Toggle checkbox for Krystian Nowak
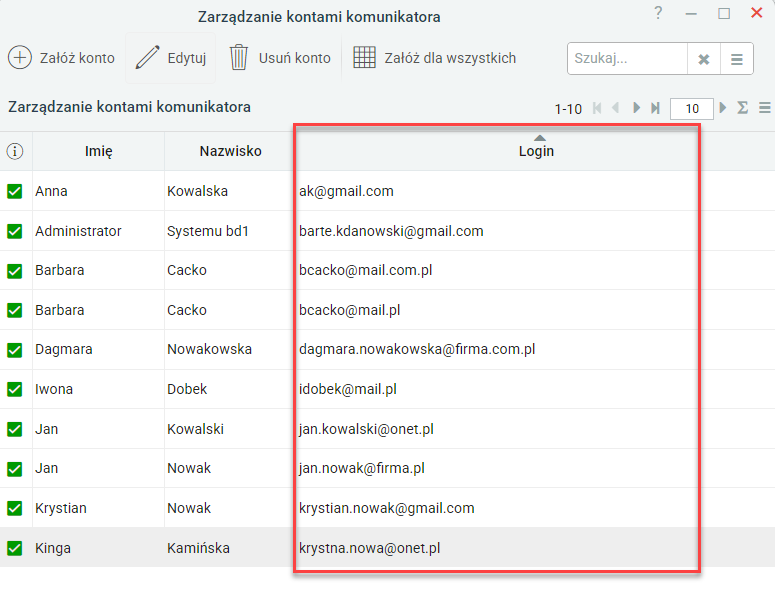The width and height of the screenshot is (775, 589). tap(15, 508)
